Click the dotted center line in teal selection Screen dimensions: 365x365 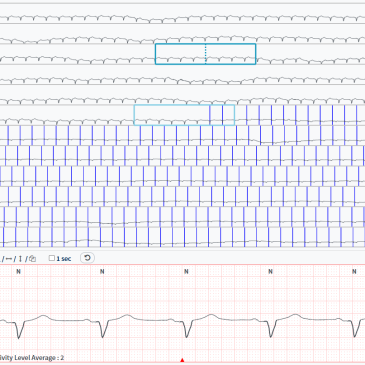pyautogui.click(x=205, y=54)
